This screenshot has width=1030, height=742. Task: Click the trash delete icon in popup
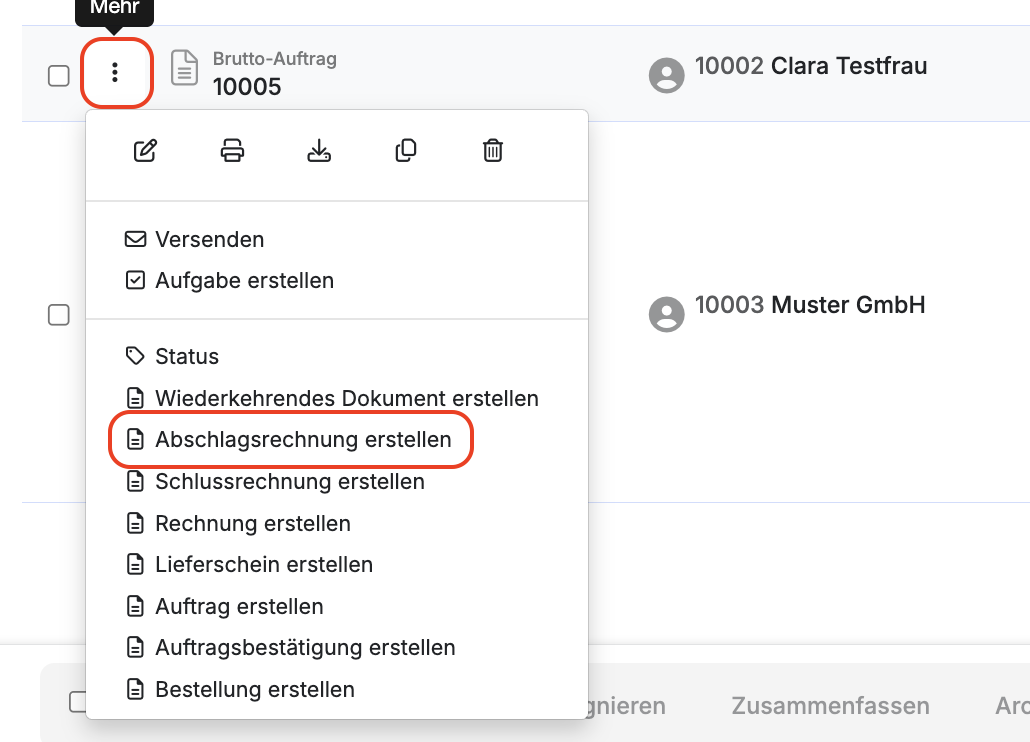tap(493, 151)
